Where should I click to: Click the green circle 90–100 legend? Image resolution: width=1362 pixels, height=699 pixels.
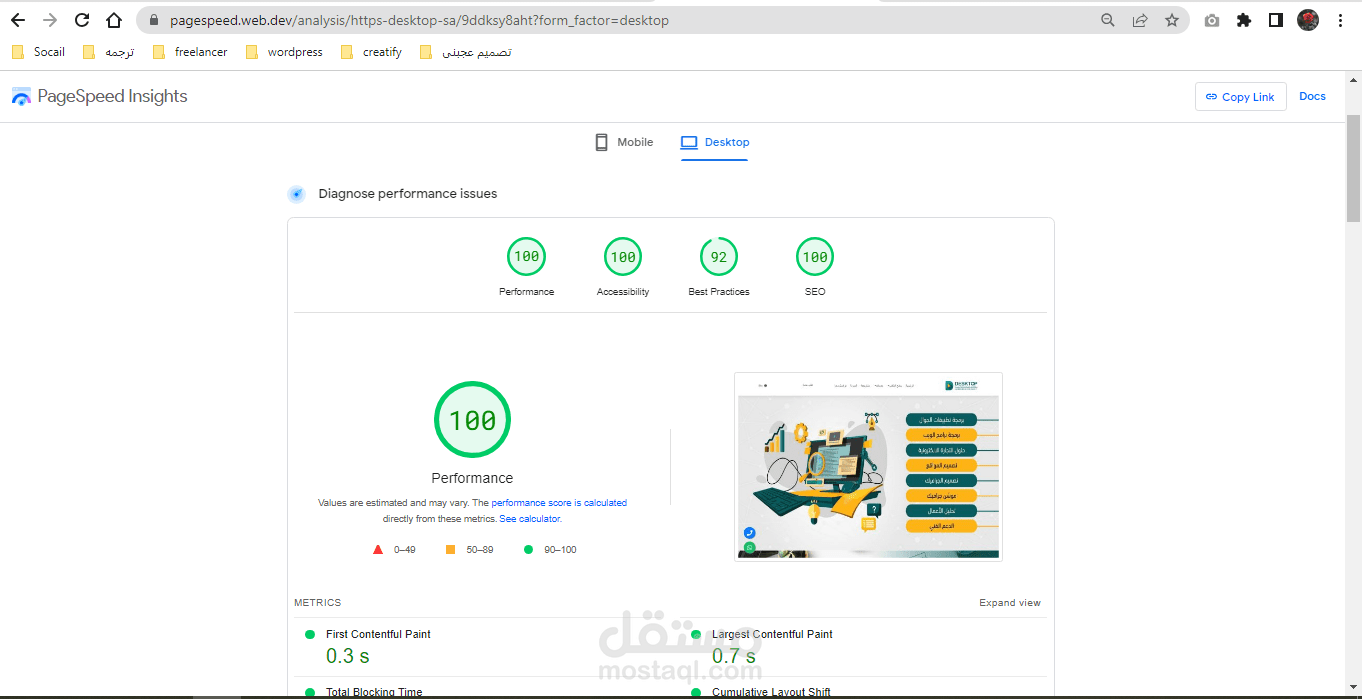(x=550, y=550)
